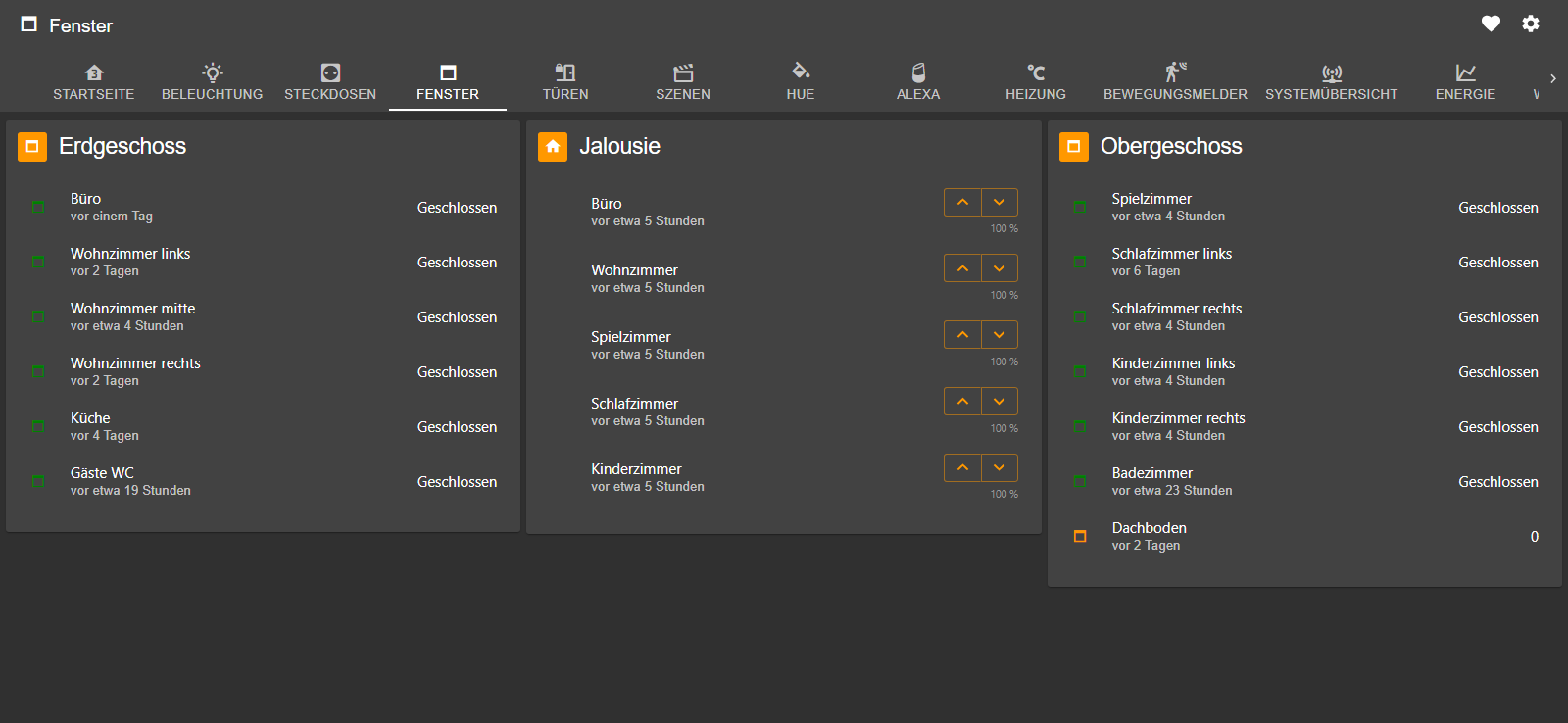Switch to the Beleuchtung tab
Image resolution: width=1568 pixels, height=723 pixels.
[x=213, y=82]
